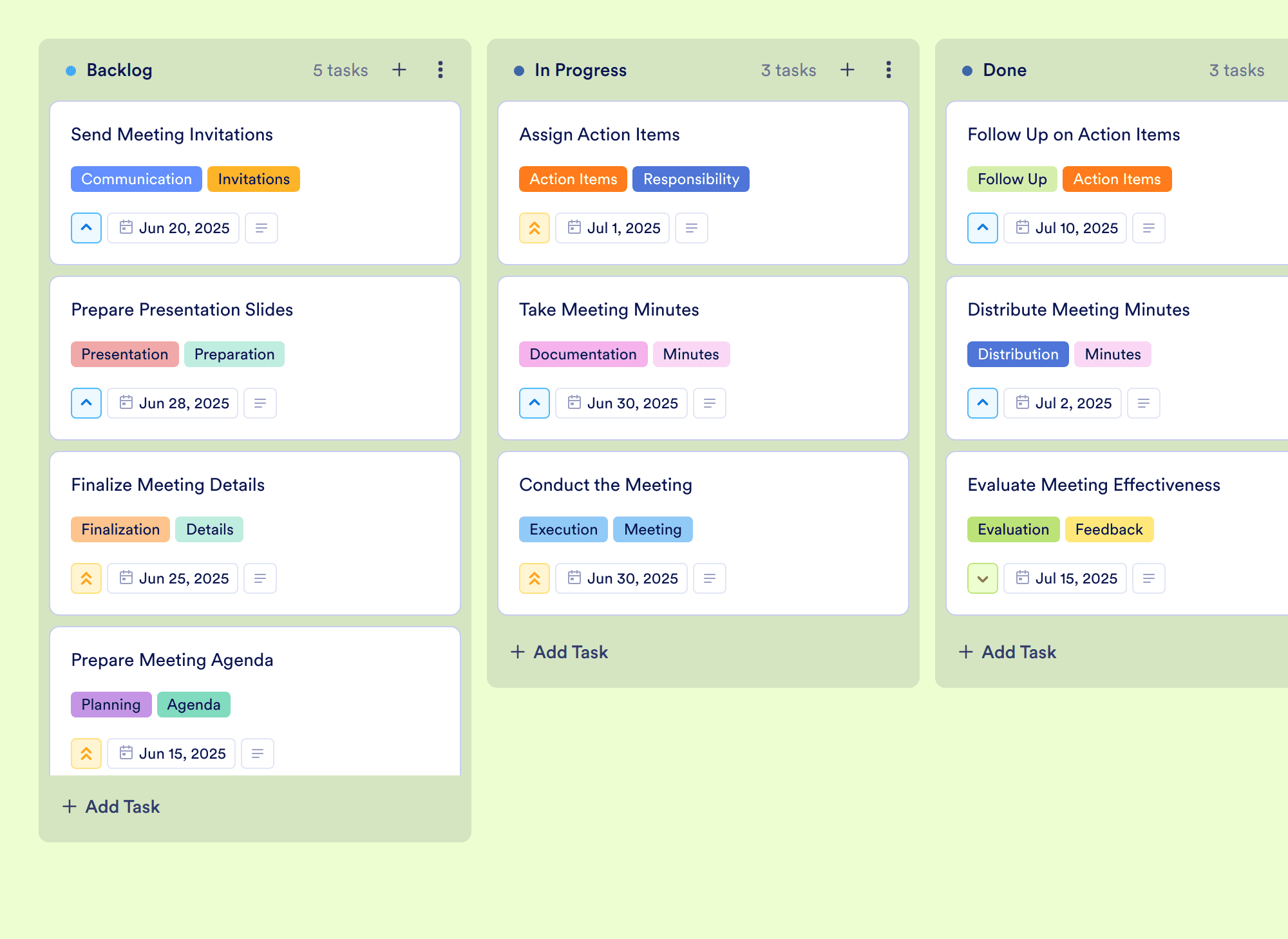Click the Backlog column status dot
1288x939 pixels.
click(71, 71)
